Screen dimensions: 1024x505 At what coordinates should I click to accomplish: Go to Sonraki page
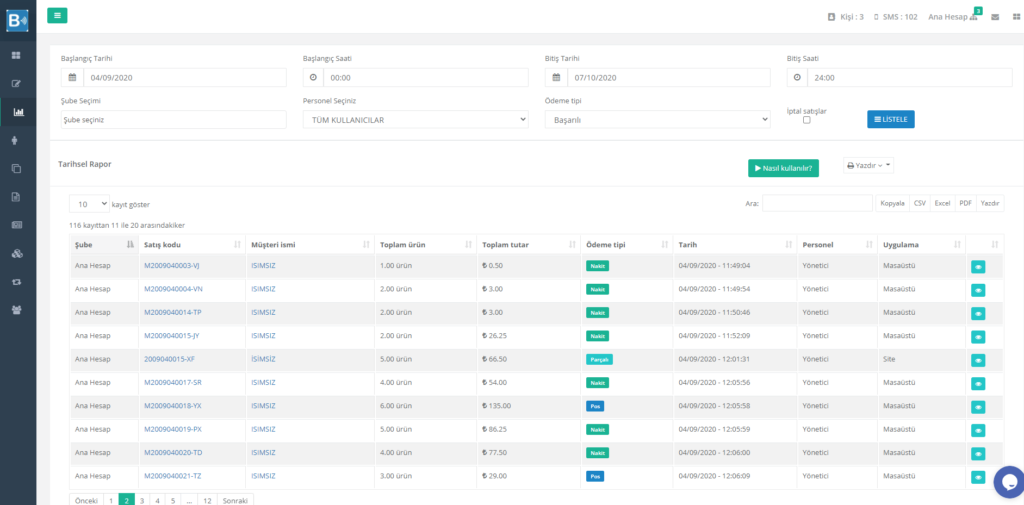coord(235,500)
